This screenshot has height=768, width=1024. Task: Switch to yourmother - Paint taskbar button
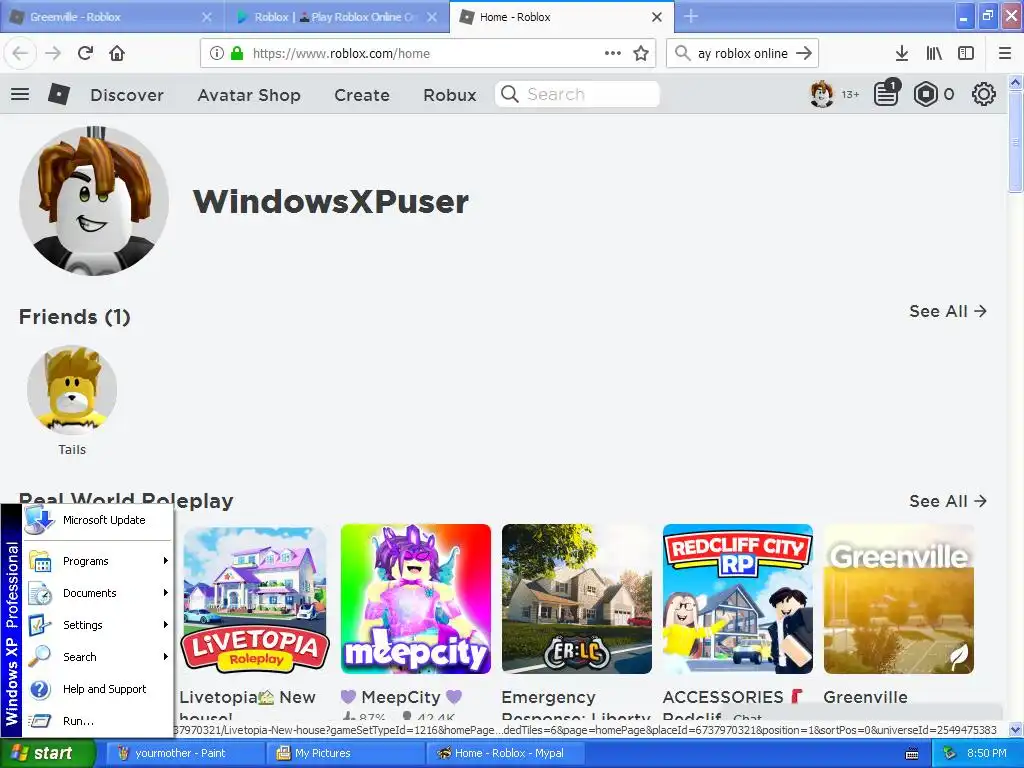coord(184,753)
